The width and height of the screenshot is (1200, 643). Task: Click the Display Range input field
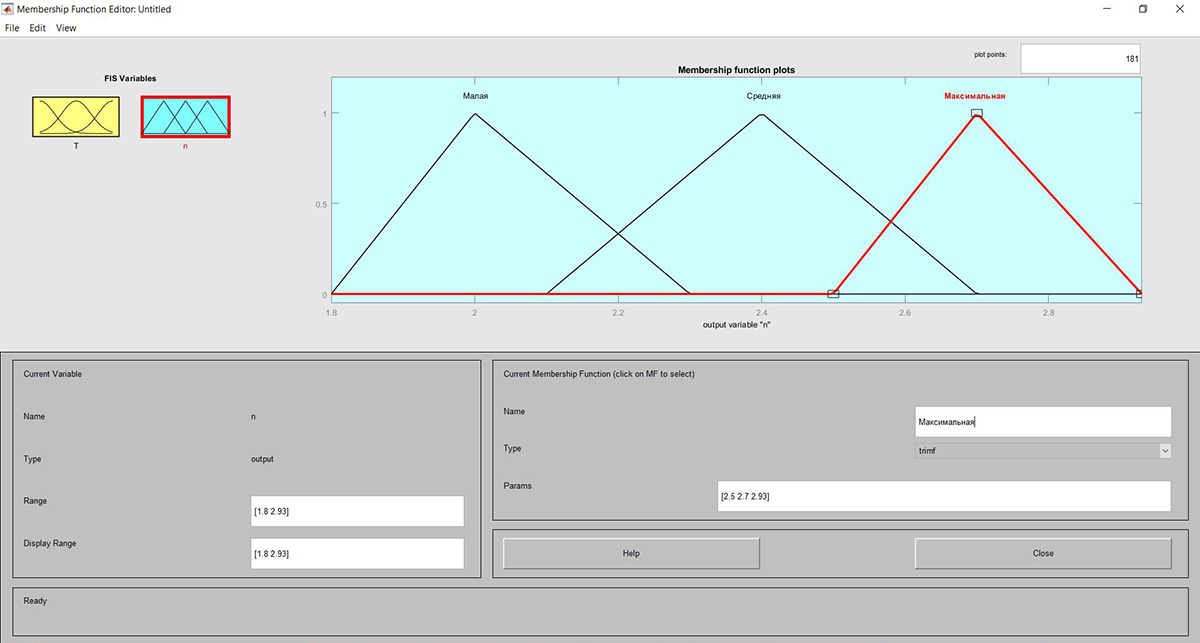(x=357, y=553)
